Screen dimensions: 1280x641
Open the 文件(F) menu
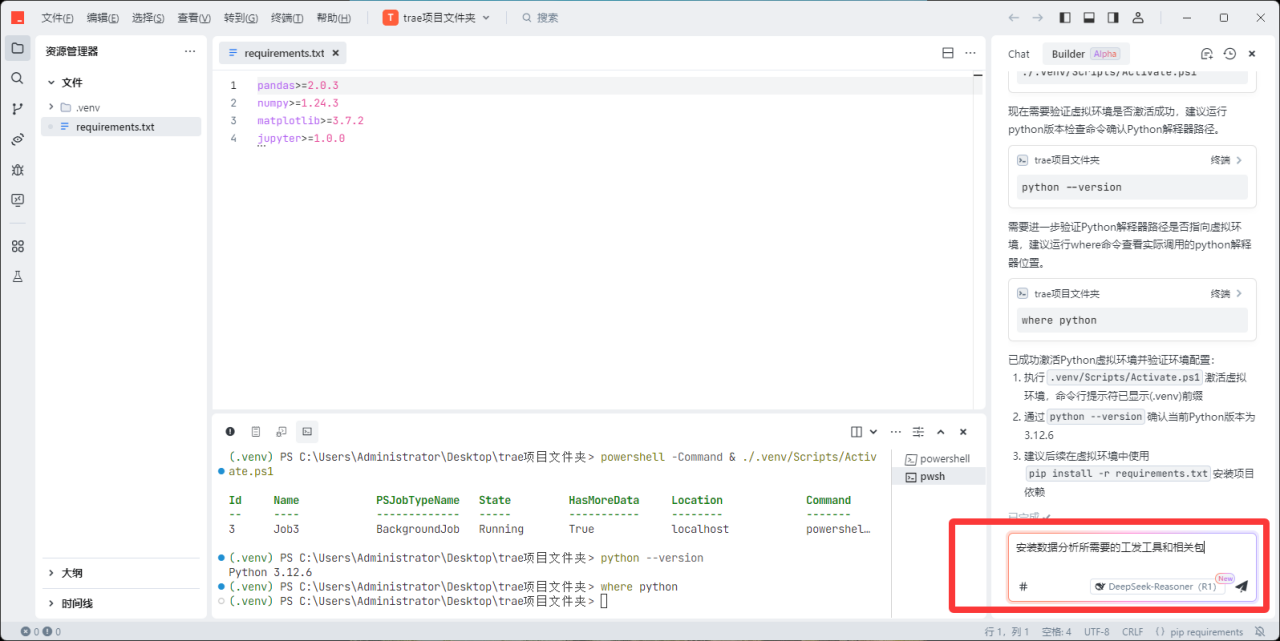[x=57, y=18]
